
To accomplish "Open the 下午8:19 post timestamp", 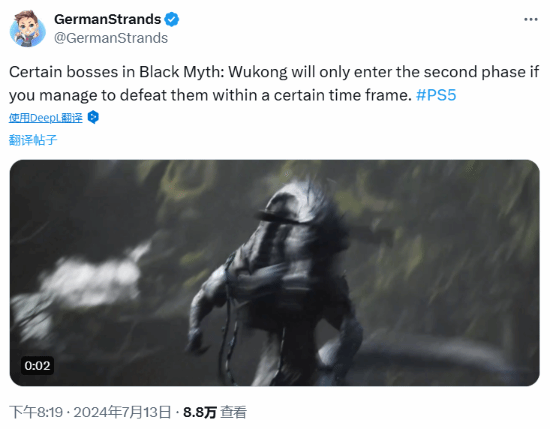I will [36, 412].
